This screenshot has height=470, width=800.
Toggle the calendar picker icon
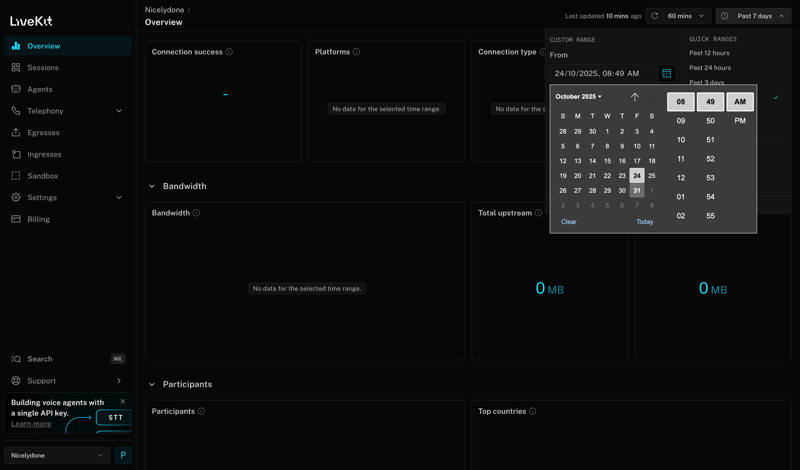(x=666, y=73)
